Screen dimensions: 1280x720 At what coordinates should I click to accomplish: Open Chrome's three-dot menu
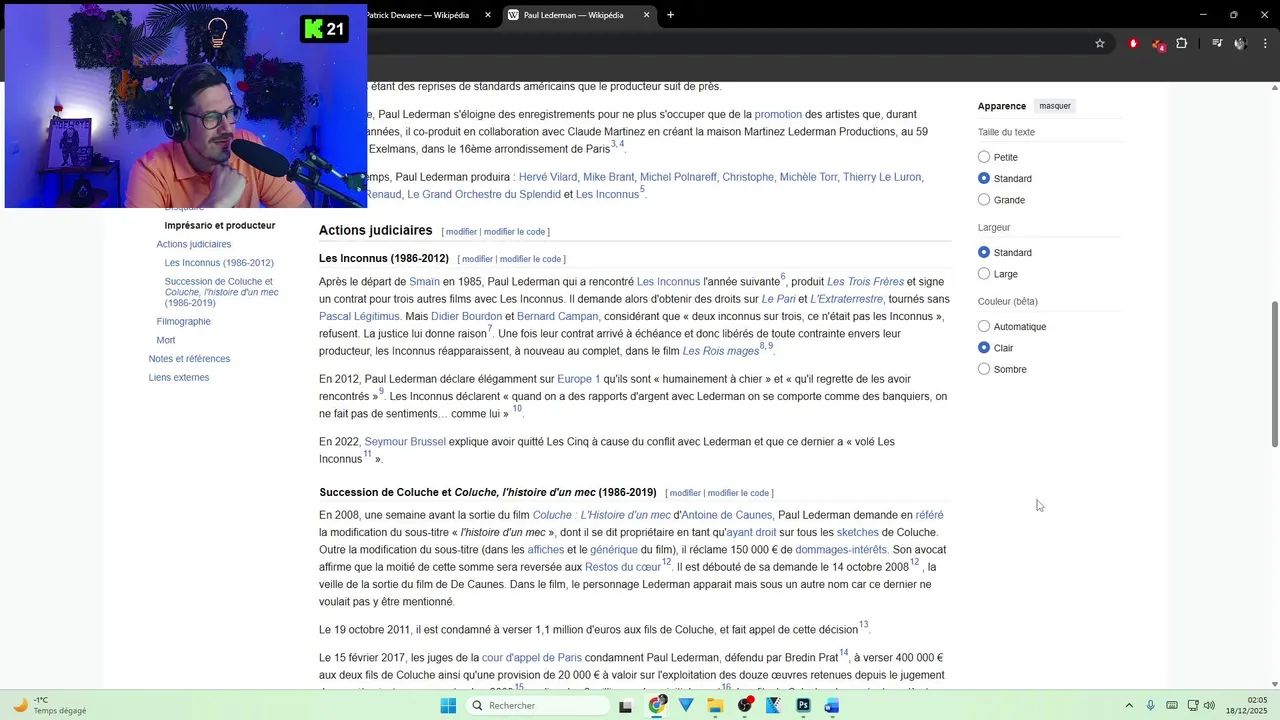tap(1266, 43)
